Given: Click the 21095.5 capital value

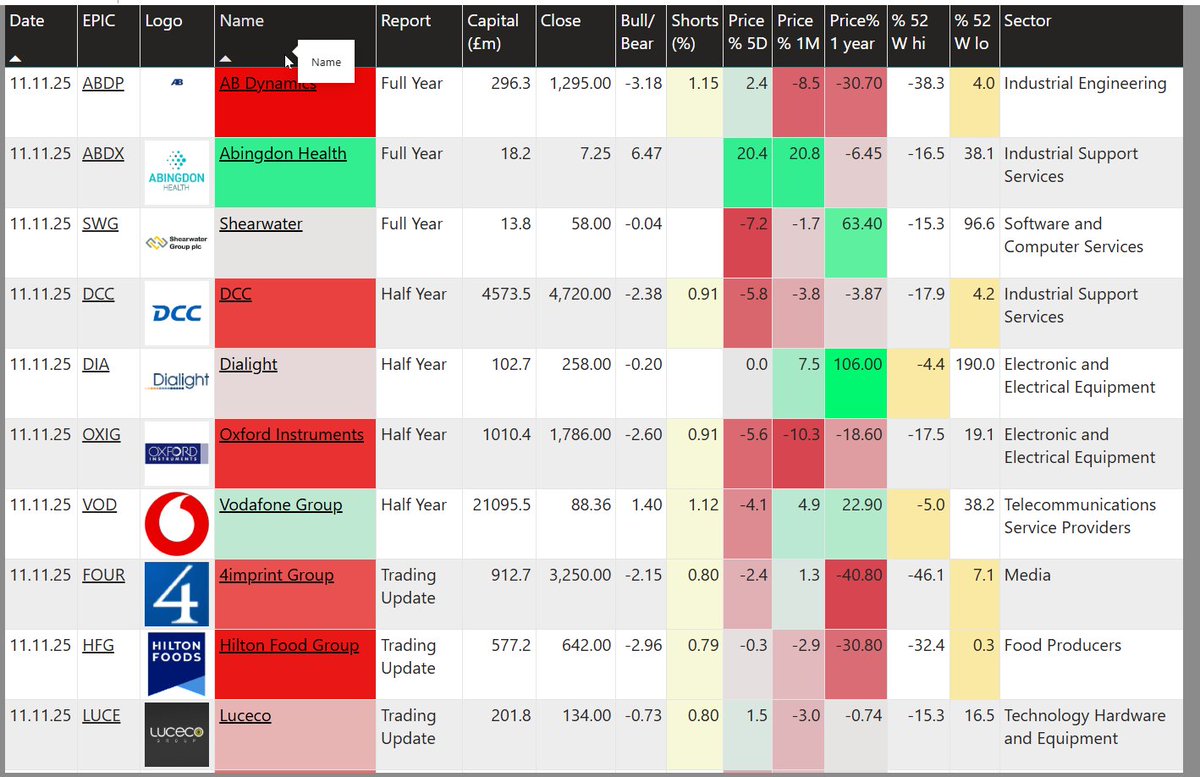Looking at the screenshot, I should 502,505.
